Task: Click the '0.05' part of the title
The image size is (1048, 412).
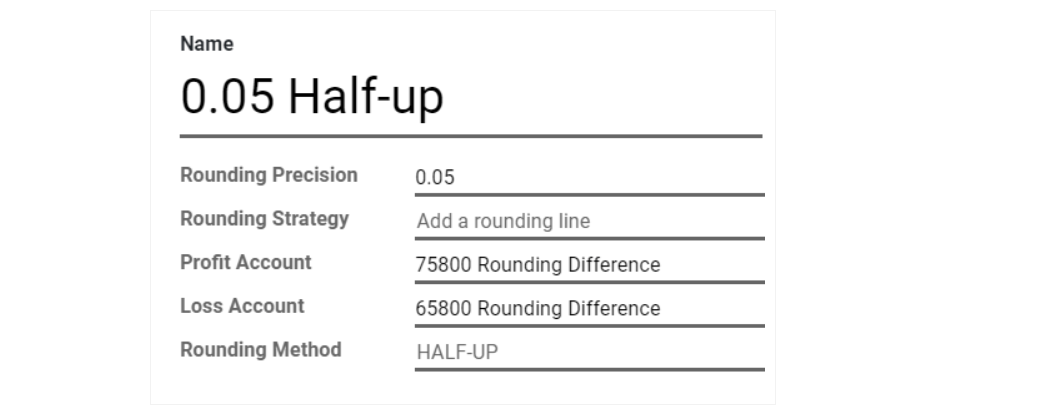Action: click(227, 97)
